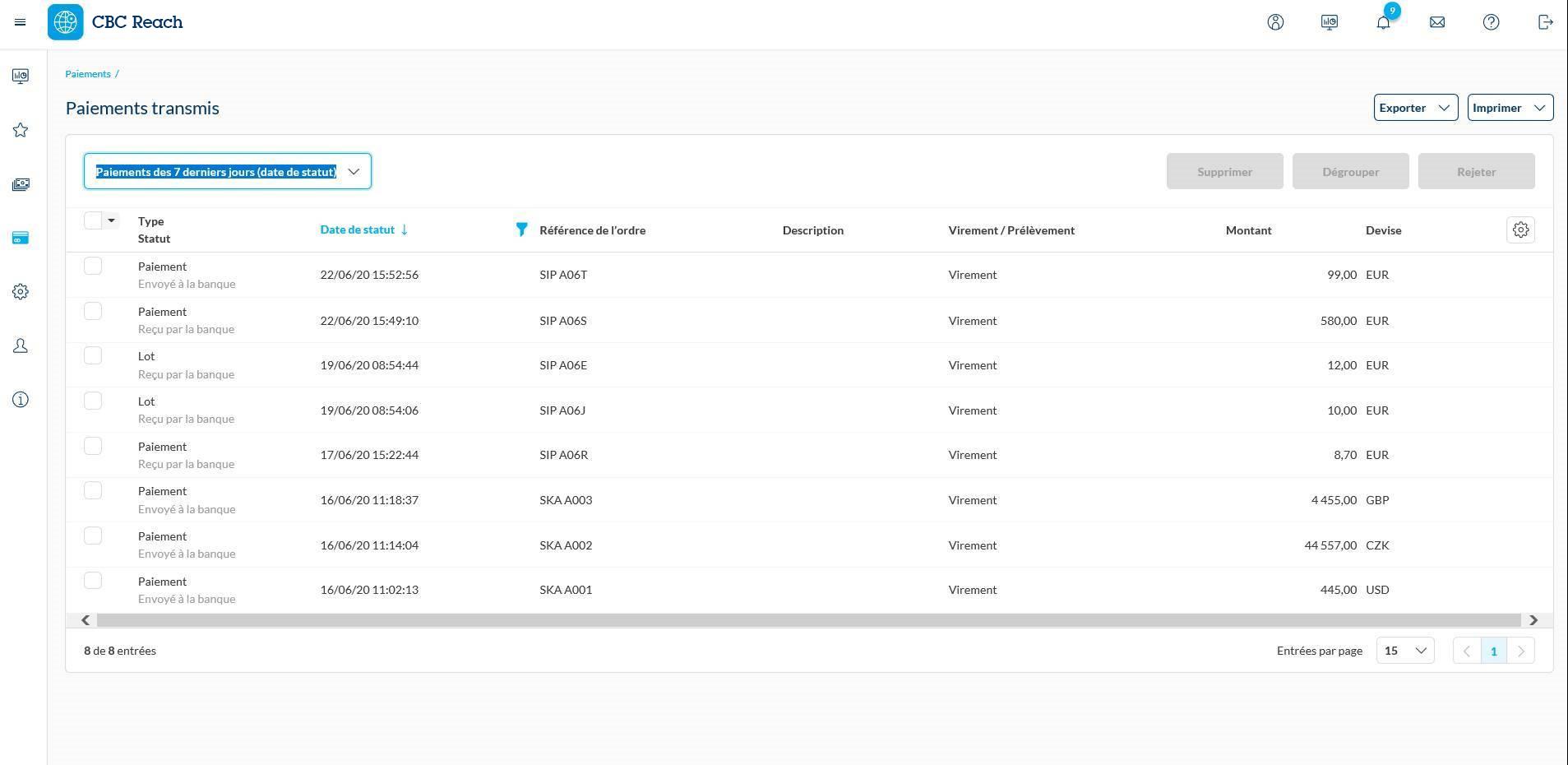Screen dimensions: 1568x765
Task: Go to previous page arrow
Action: click(1467, 651)
